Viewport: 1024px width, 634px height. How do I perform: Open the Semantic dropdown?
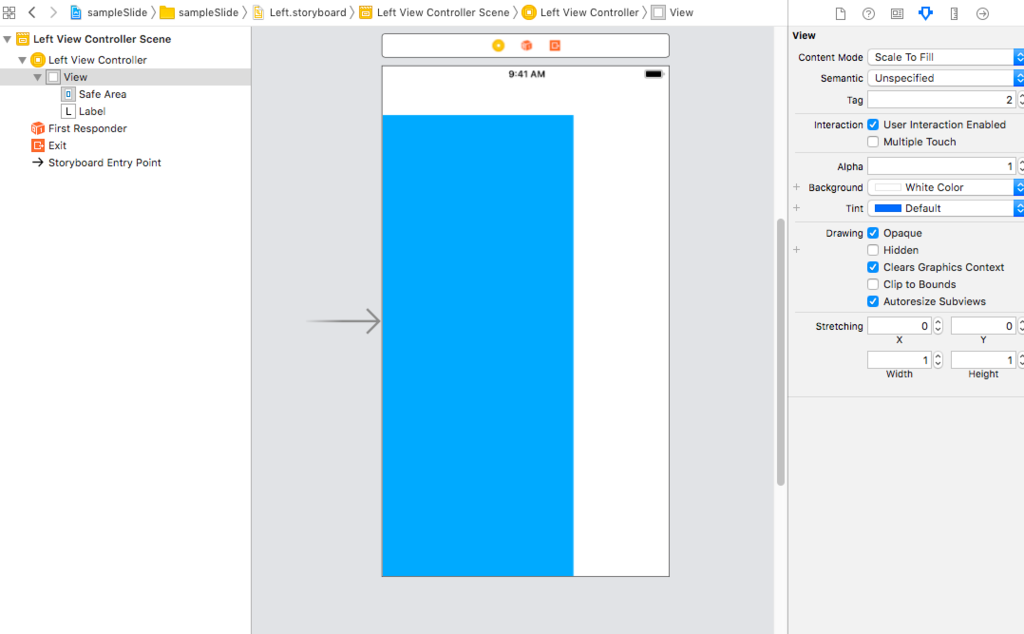(x=945, y=78)
